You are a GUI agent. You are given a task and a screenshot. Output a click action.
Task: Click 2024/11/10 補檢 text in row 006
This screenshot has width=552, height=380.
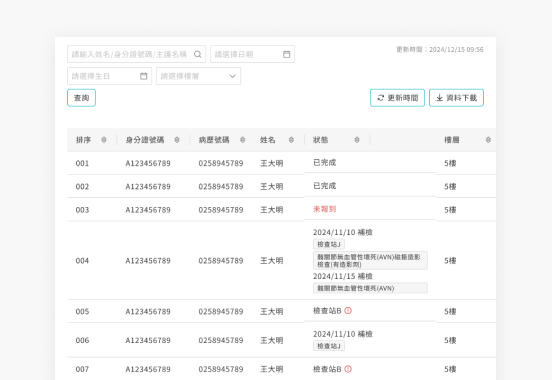click(x=343, y=334)
